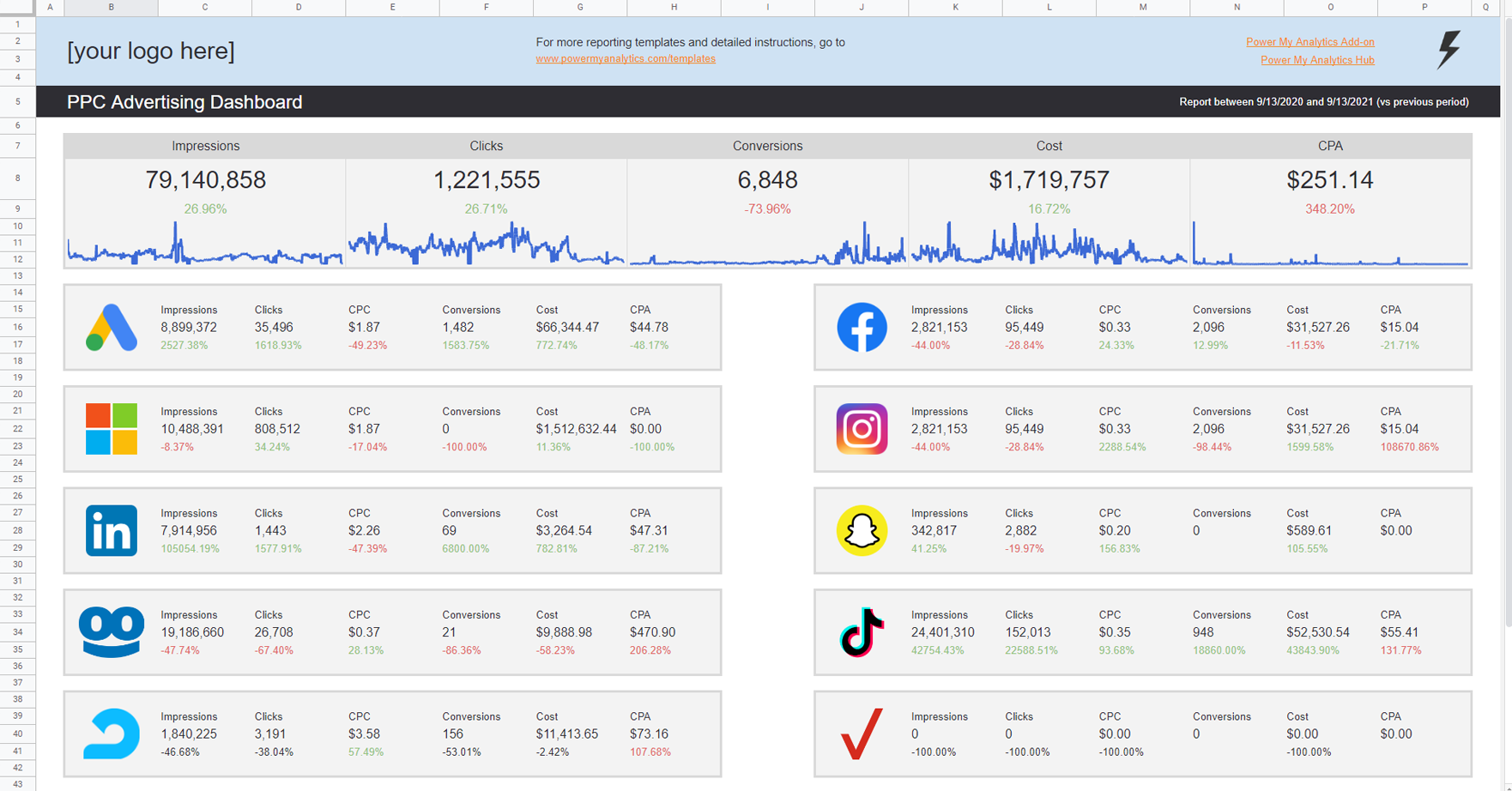Select Instagram CPA change 108670.86%

1410,447
